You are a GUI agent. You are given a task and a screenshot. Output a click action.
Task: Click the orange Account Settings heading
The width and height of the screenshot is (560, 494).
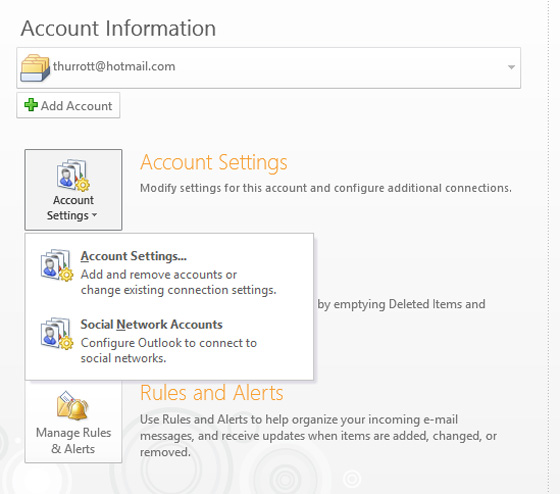pyautogui.click(x=214, y=162)
